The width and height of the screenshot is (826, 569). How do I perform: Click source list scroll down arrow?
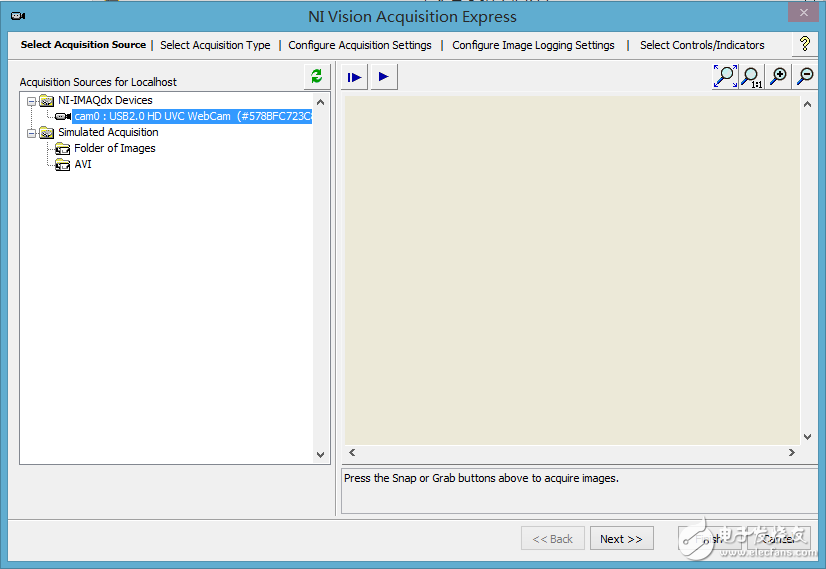[x=320, y=455]
